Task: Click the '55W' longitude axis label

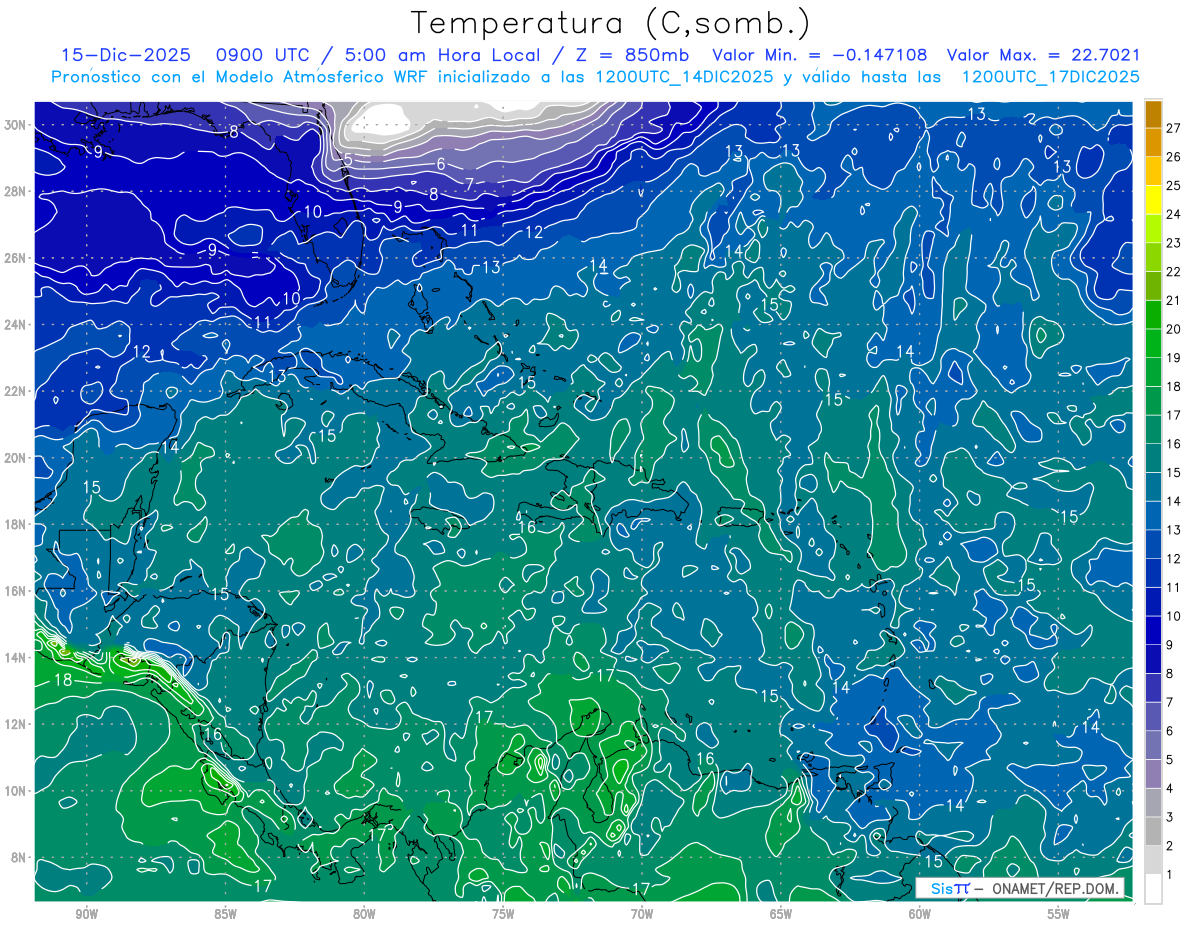Action: [1059, 914]
